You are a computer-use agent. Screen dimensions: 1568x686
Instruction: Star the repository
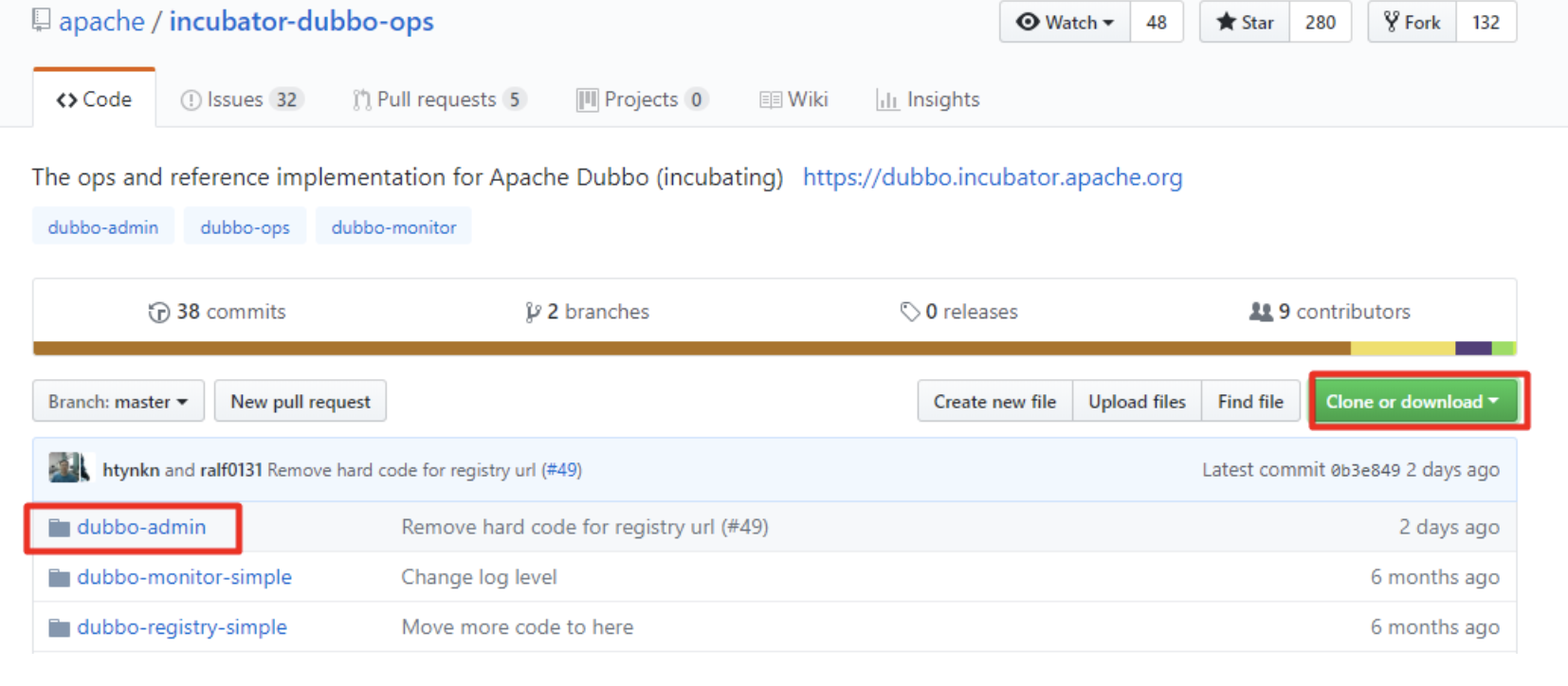[1245, 22]
